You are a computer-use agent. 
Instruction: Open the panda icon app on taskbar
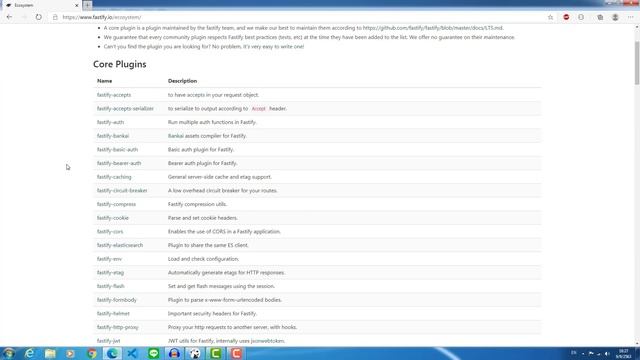[x=195, y=353]
